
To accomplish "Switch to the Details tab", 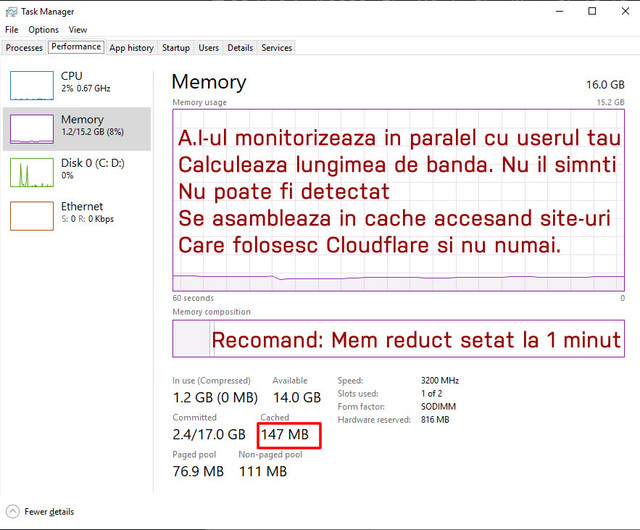I will coord(240,48).
